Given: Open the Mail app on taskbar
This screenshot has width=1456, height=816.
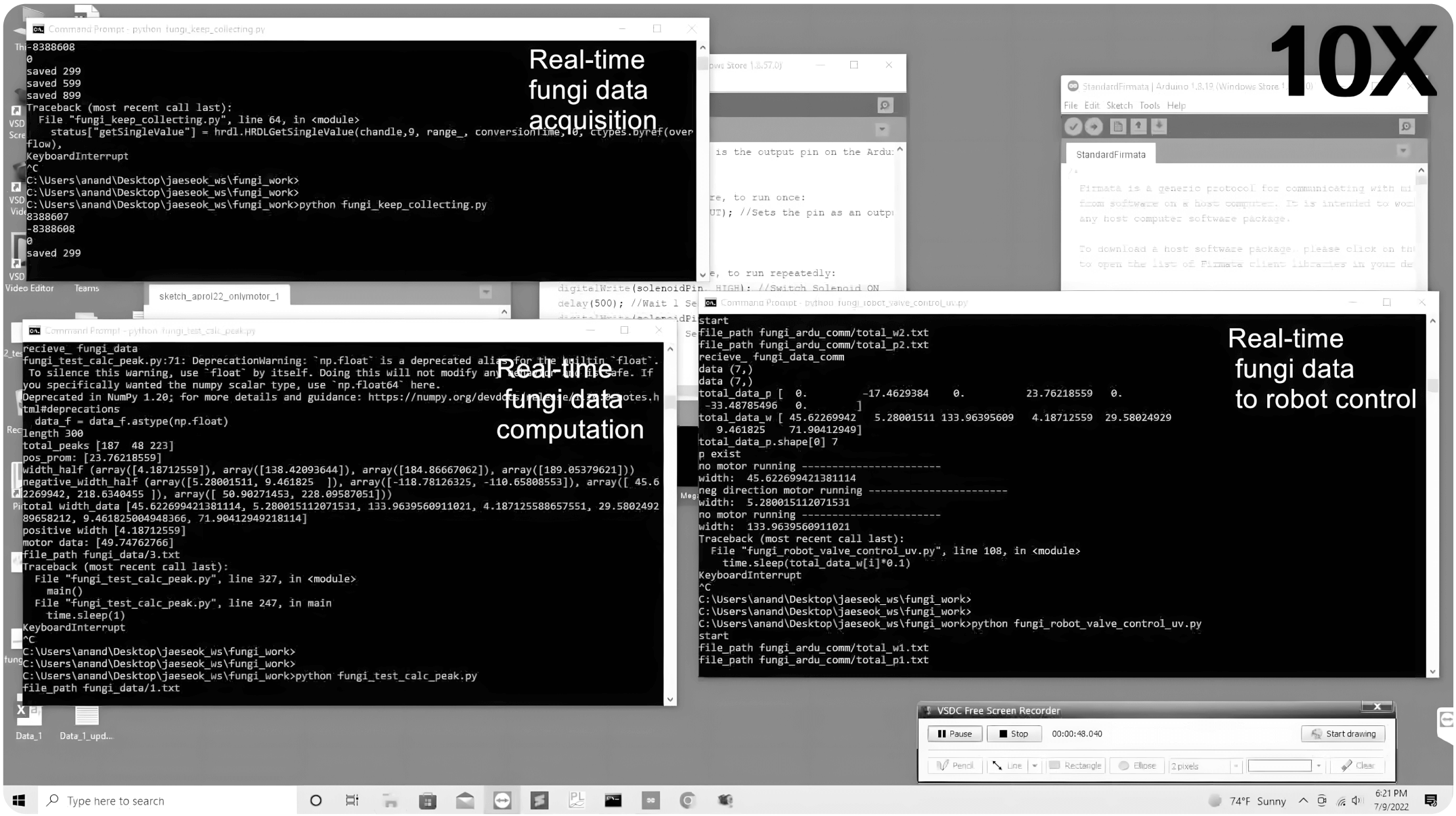Looking at the screenshot, I should (465, 800).
